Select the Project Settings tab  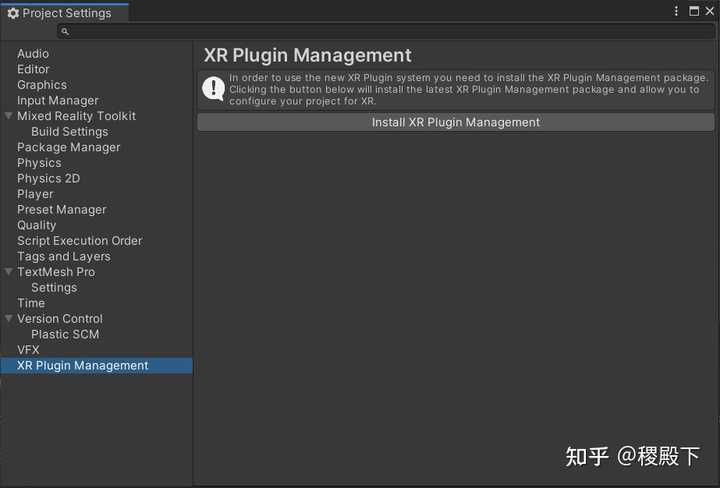click(65, 13)
